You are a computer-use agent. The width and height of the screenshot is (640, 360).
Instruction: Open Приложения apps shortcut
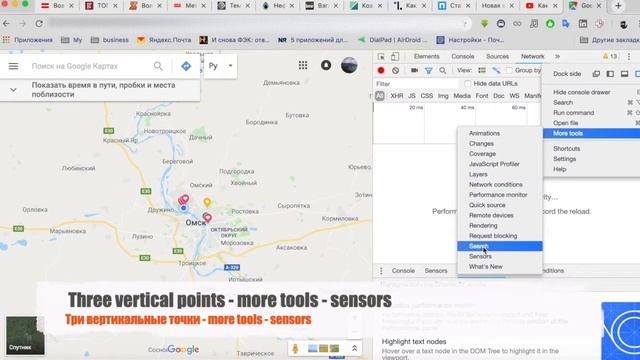coord(28,40)
